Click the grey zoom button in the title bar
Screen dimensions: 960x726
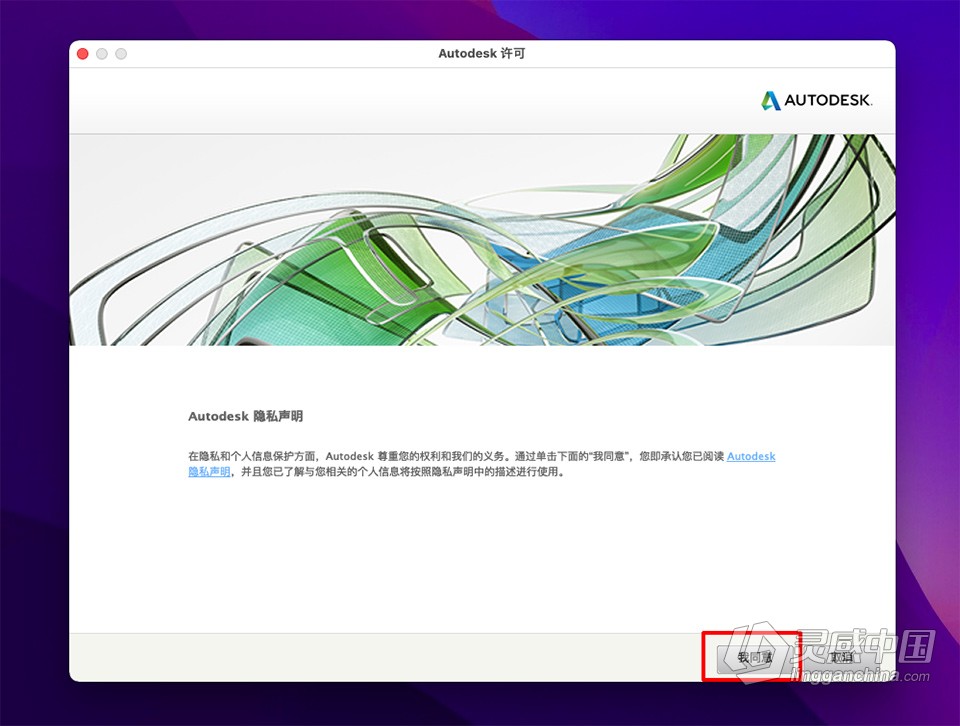point(121,54)
